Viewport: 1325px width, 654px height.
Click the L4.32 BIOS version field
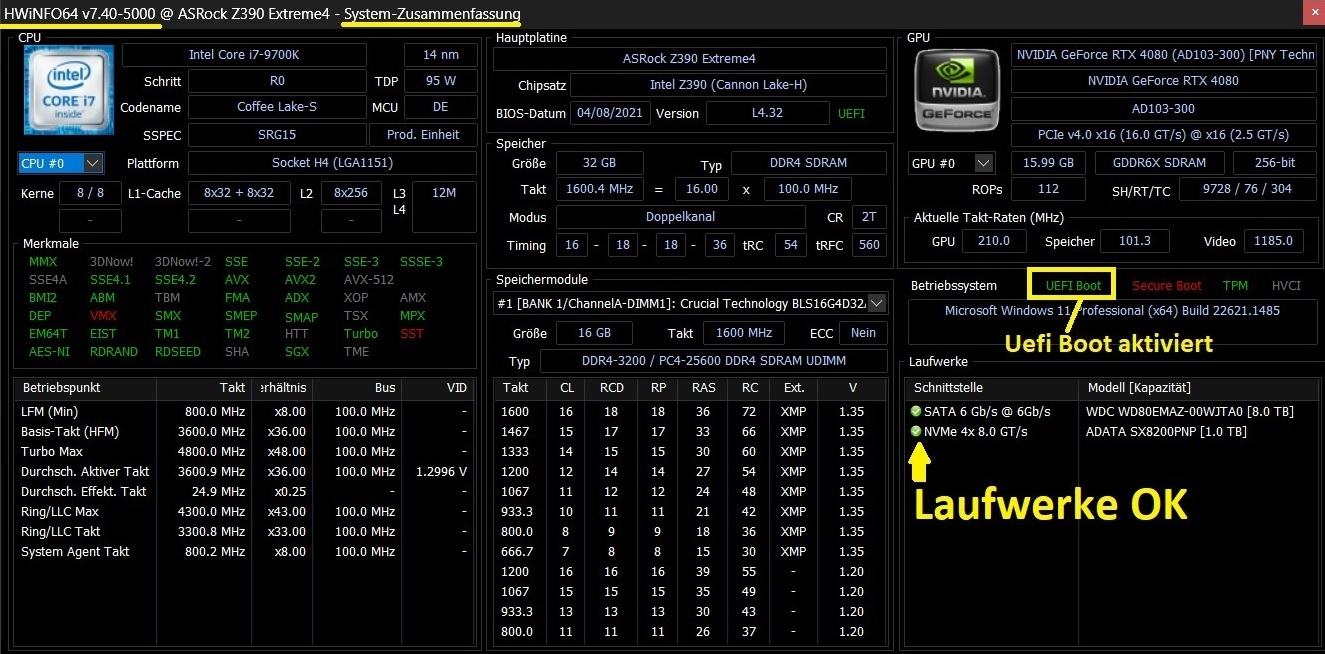(x=767, y=113)
